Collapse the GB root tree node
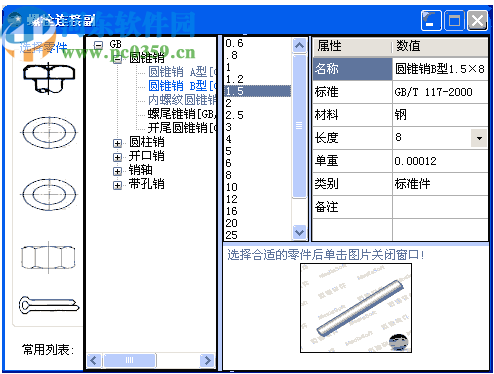The width and height of the screenshot is (494, 374). coord(98,44)
